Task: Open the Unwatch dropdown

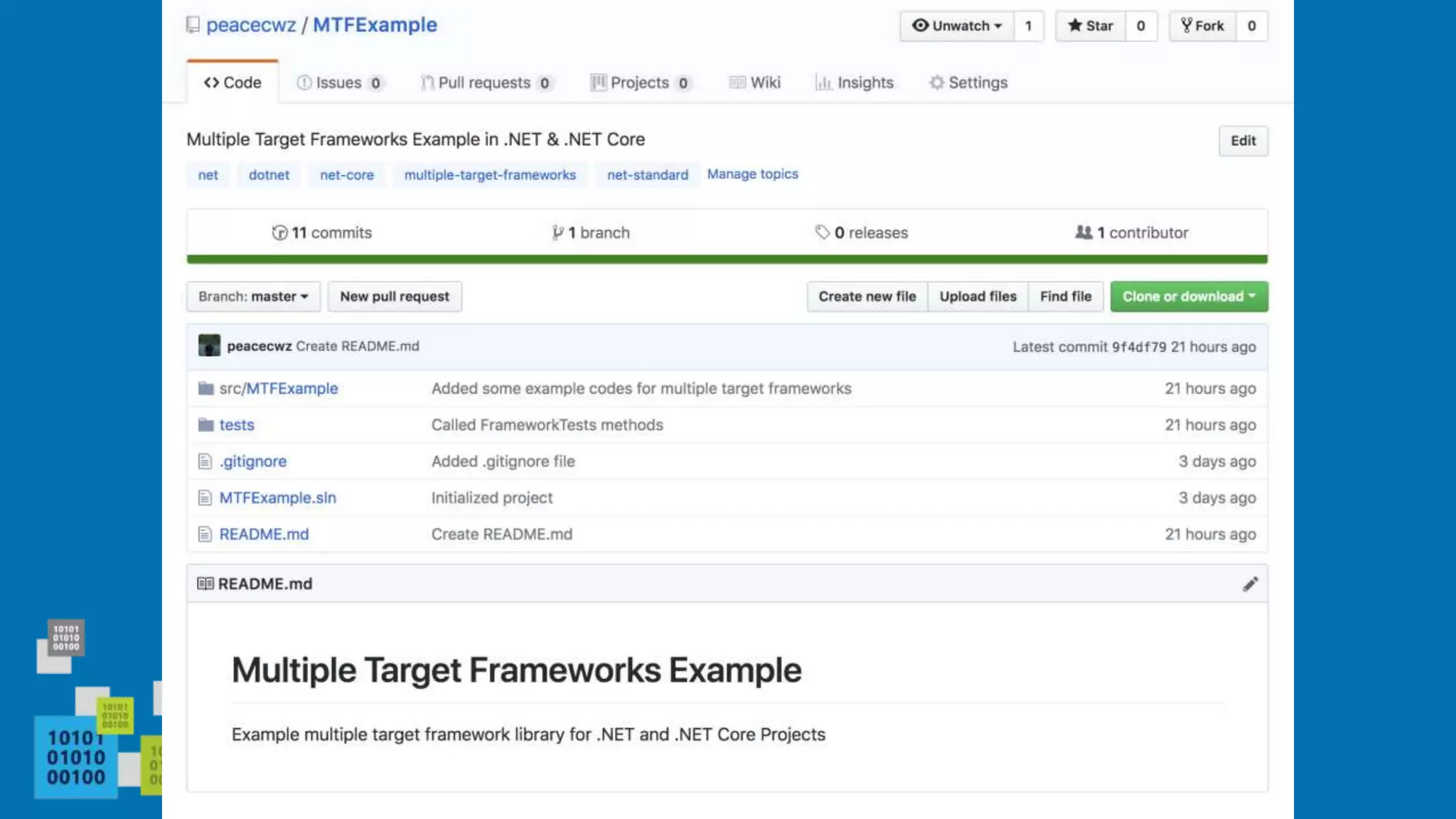Action: 957,26
